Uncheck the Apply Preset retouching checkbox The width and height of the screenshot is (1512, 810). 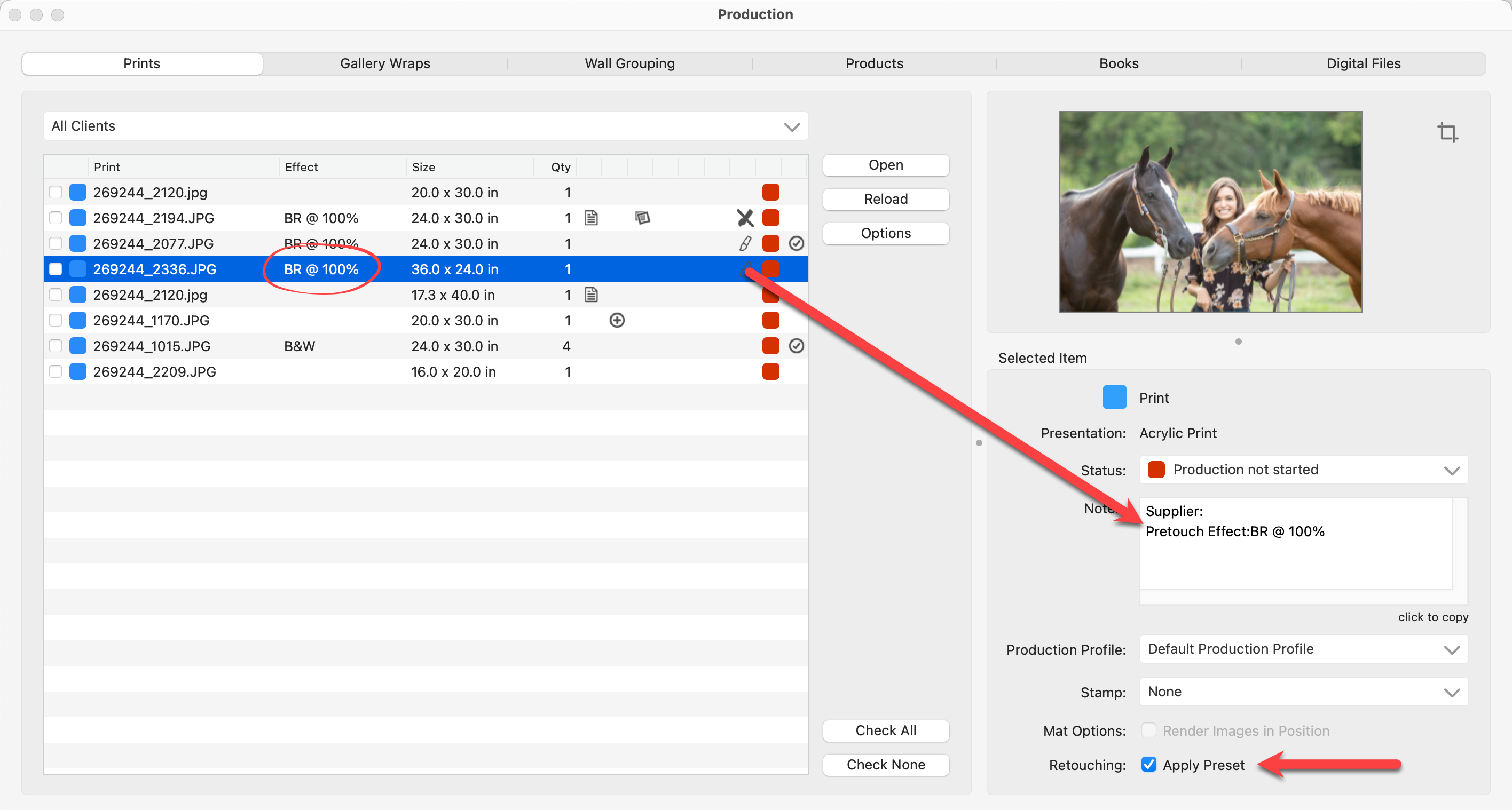1148,764
